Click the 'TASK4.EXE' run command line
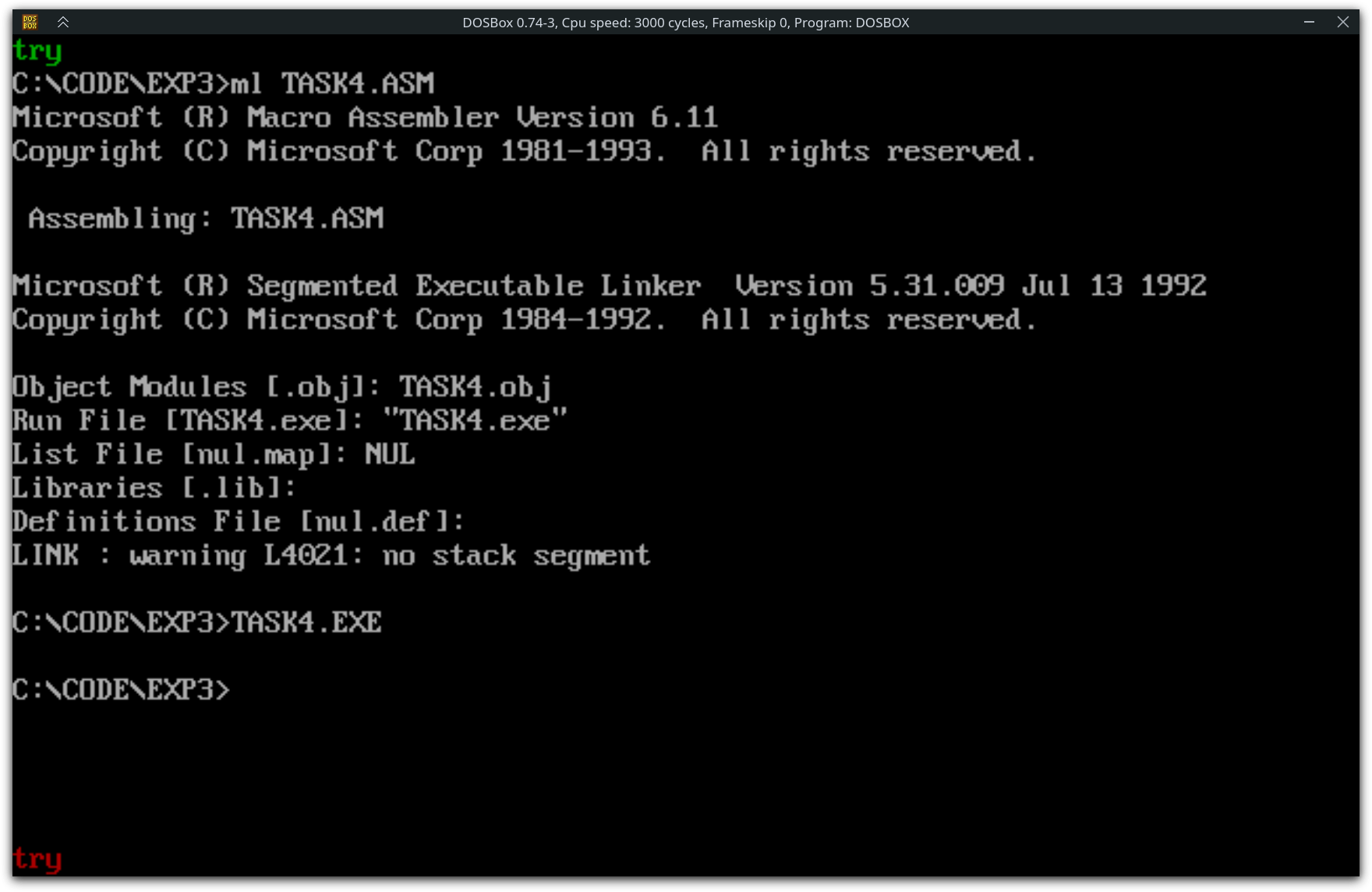Viewport: 1372px width, 892px height. click(x=196, y=622)
